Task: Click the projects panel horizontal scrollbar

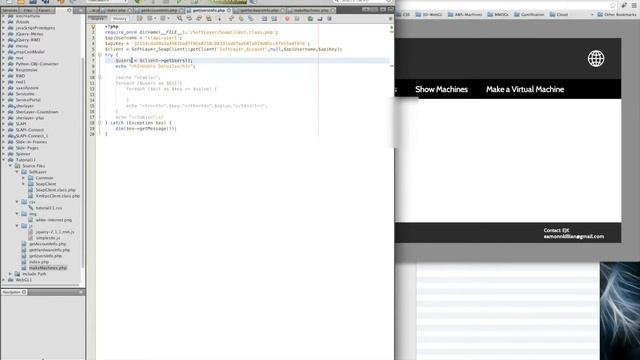Action: point(41,284)
